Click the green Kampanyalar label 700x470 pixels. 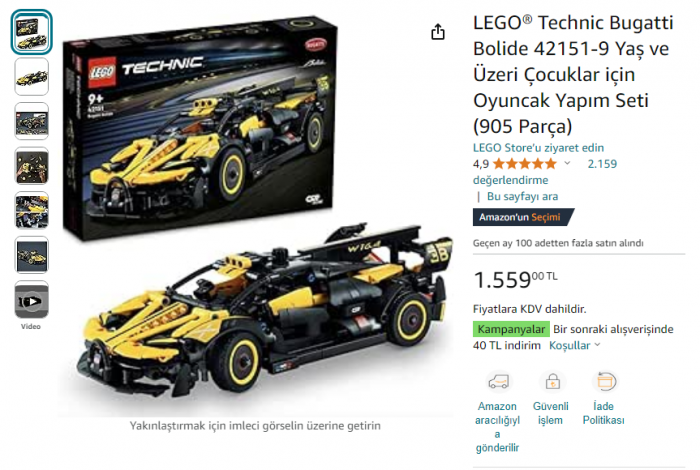coord(511,329)
